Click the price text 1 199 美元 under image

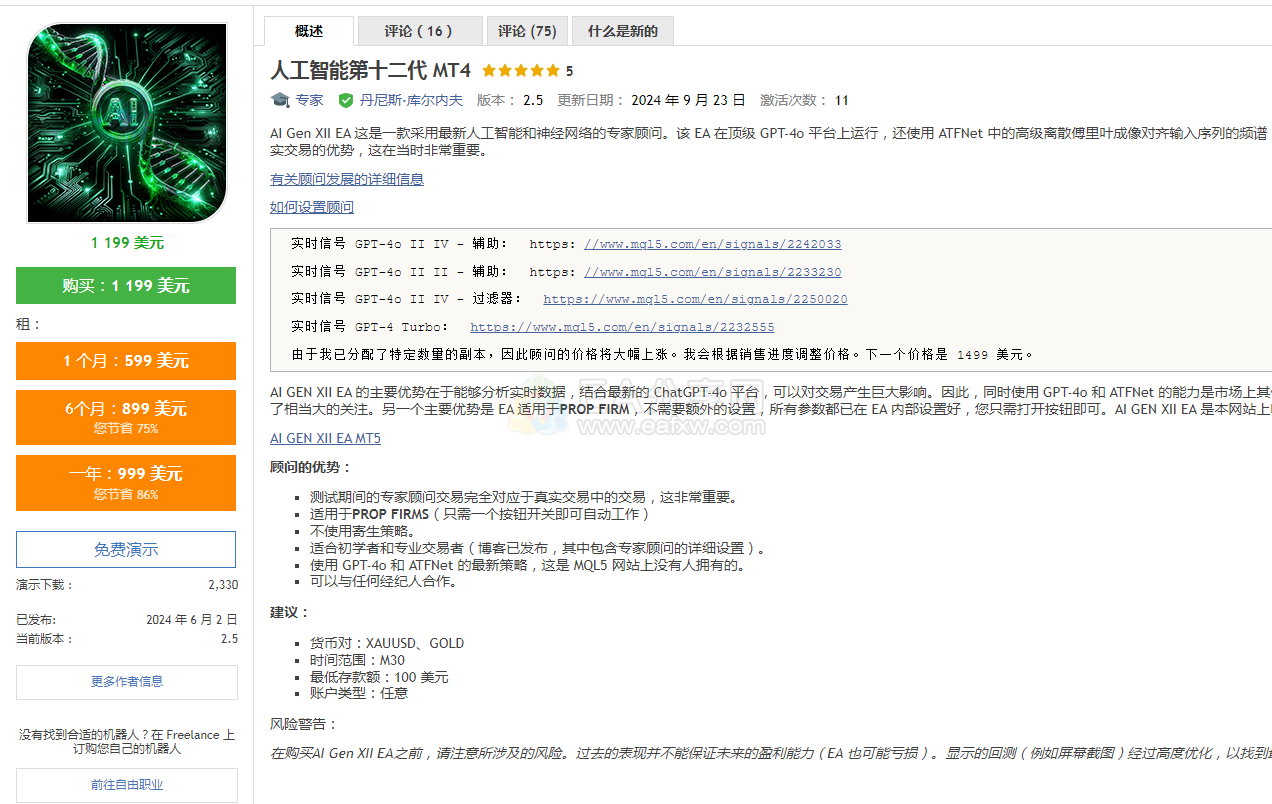(x=127, y=243)
